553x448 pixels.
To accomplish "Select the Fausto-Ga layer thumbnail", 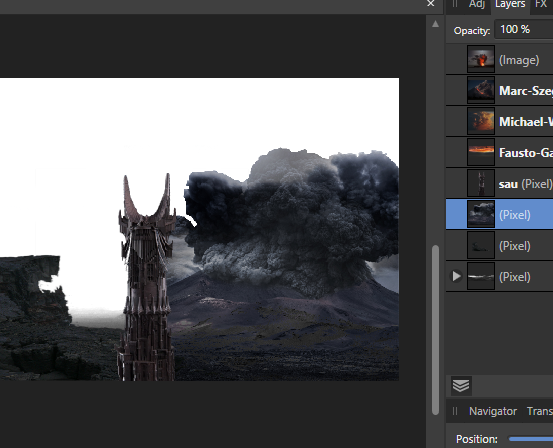I will pyautogui.click(x=481, y=152).
